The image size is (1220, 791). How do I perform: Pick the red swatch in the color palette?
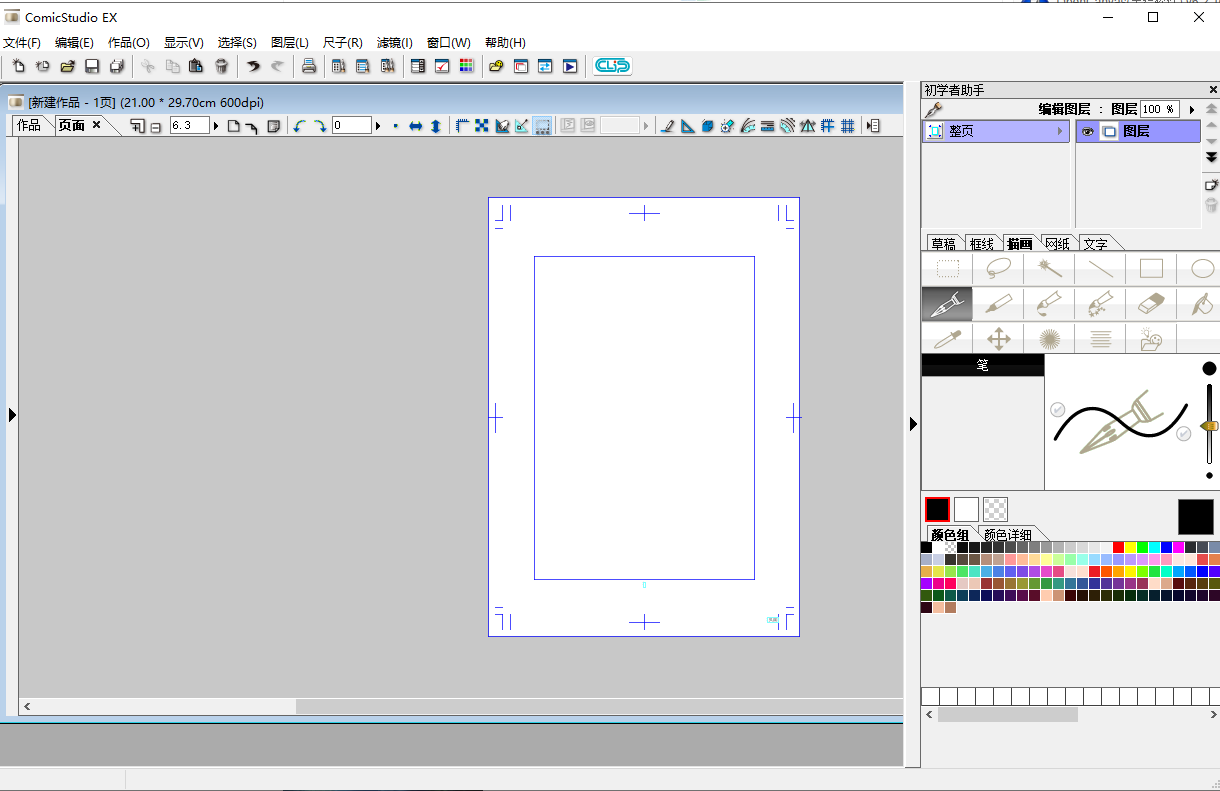tap(1119, 547)
